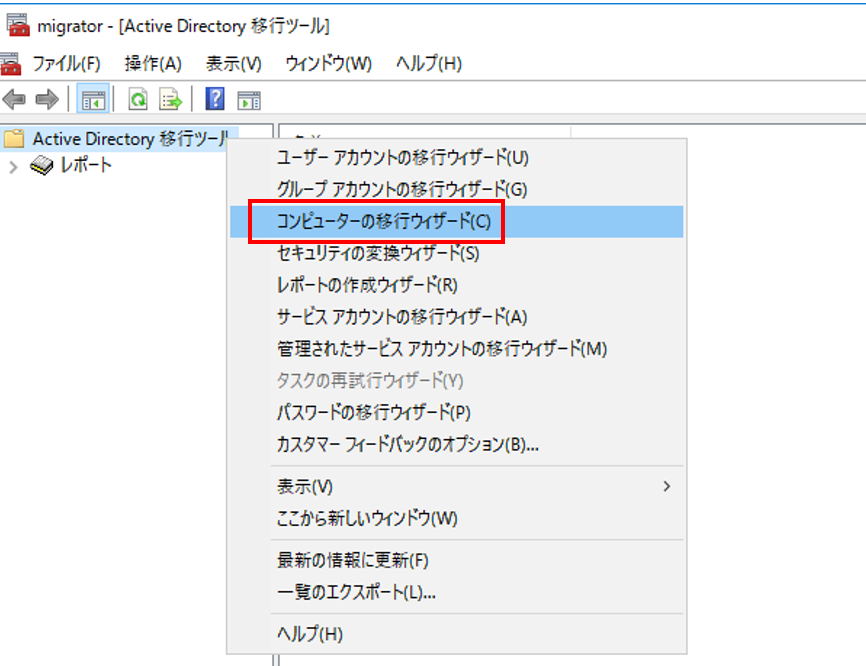Choose 一覧のエクスポート(L)...
This screenshot has width=866, height=666.
(457, 593)
